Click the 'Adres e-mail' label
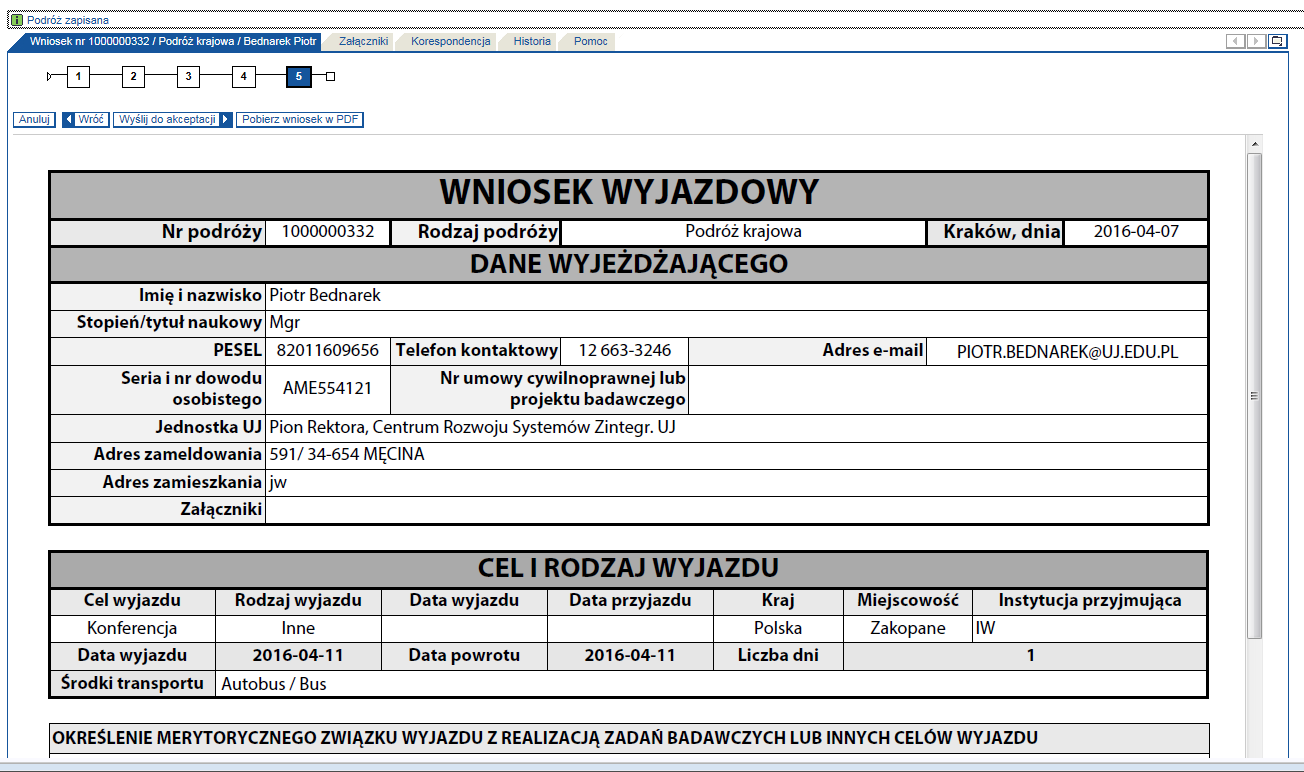This screenshot has width=1304, height=772. pos(873,350)
